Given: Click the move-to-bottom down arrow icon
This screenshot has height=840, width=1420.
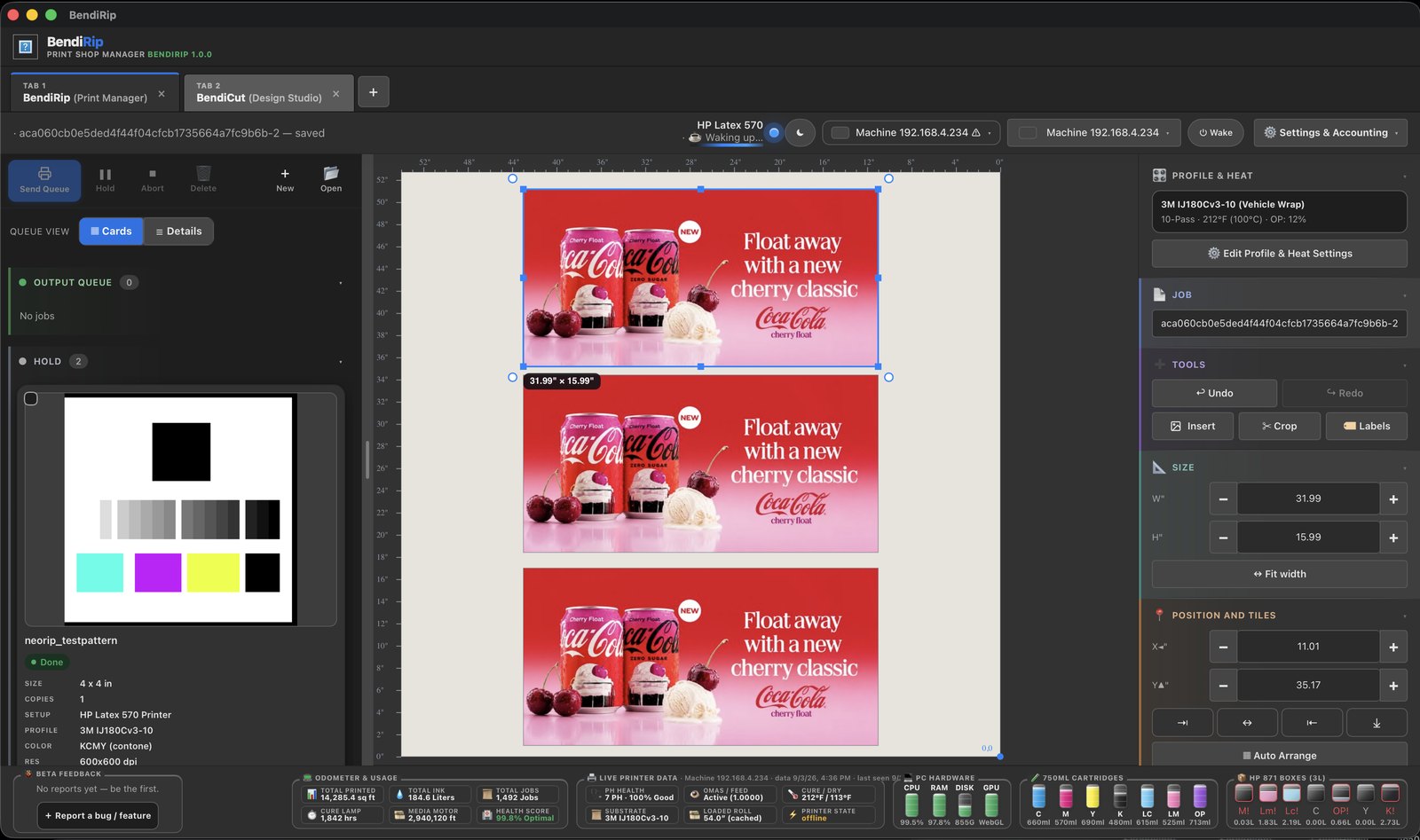Looking at the screenshot, I should coord(1377,723).
